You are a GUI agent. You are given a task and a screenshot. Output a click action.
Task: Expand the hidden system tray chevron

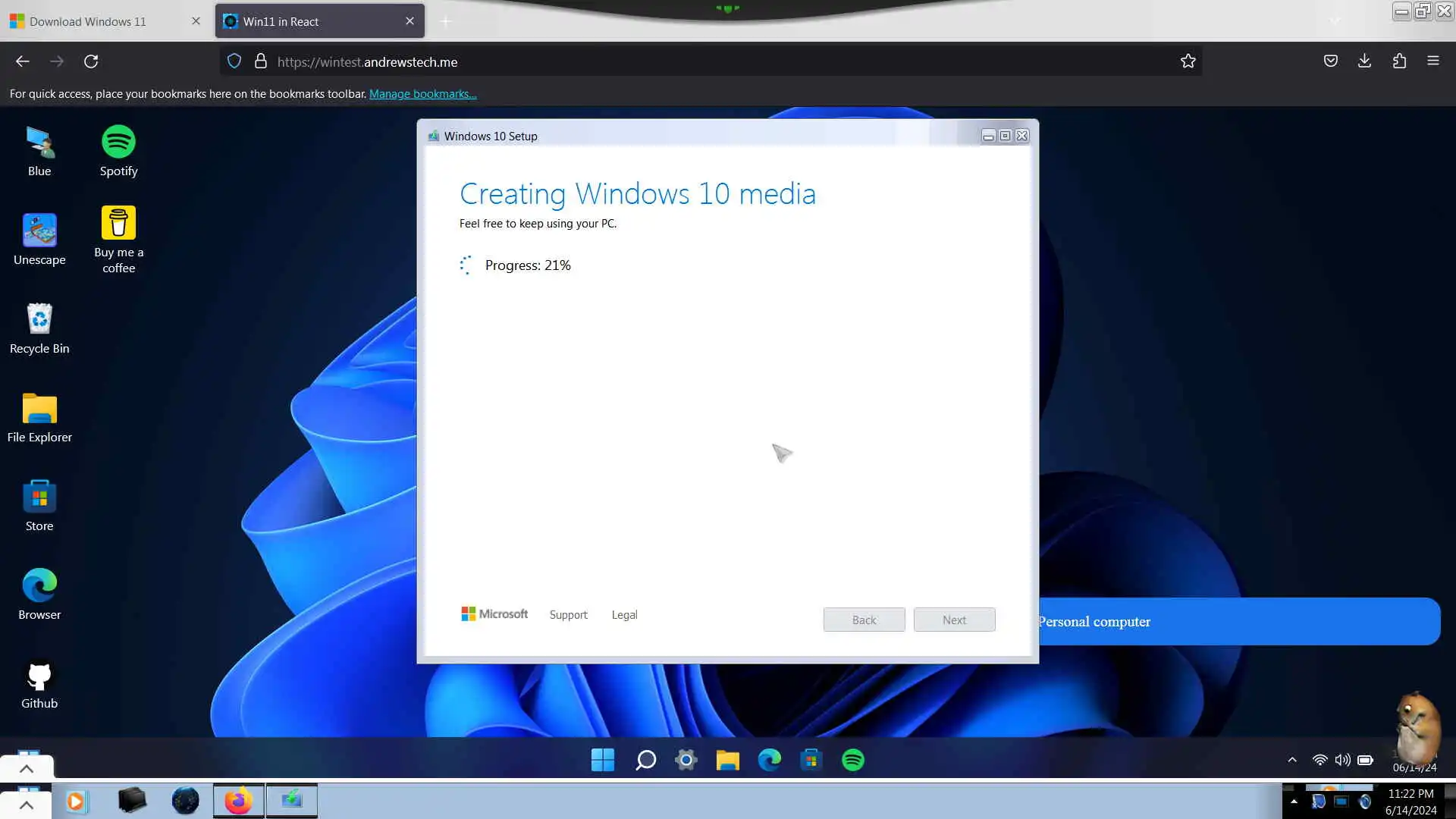click(1292, 760)
